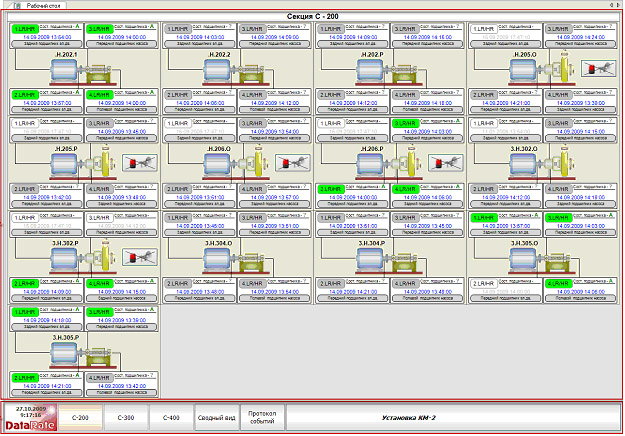625x436 pixels.
Task: Click the DataRate logo in bottom bar
Action: pyautogui.click(x=31, y=425)
